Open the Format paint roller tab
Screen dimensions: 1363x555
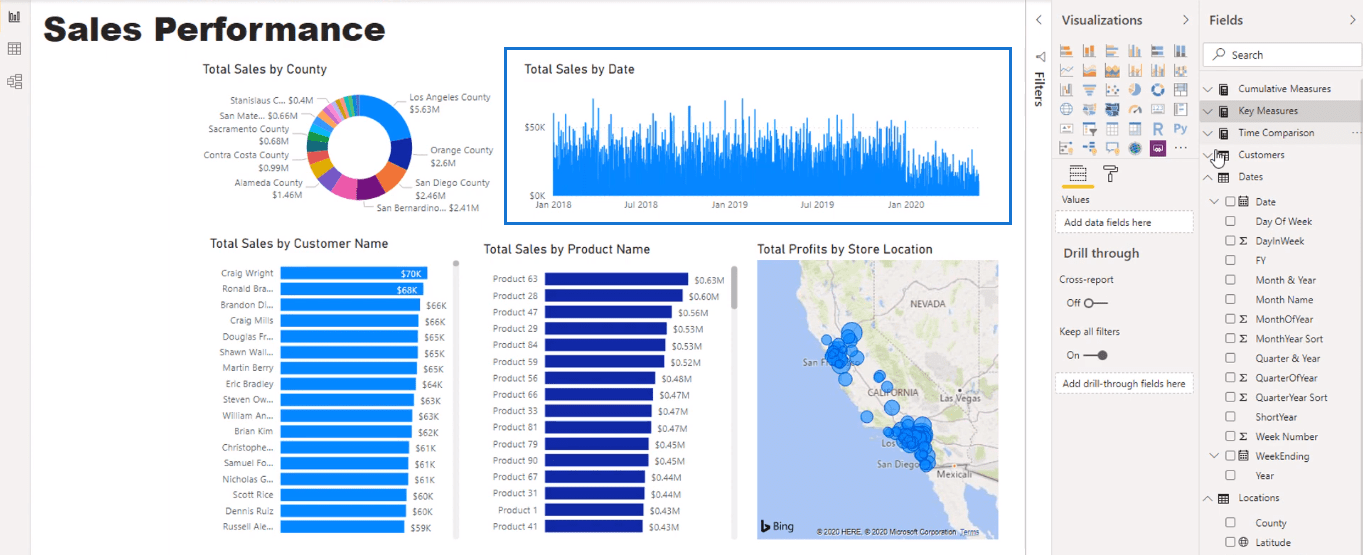tap(1110, 174)
